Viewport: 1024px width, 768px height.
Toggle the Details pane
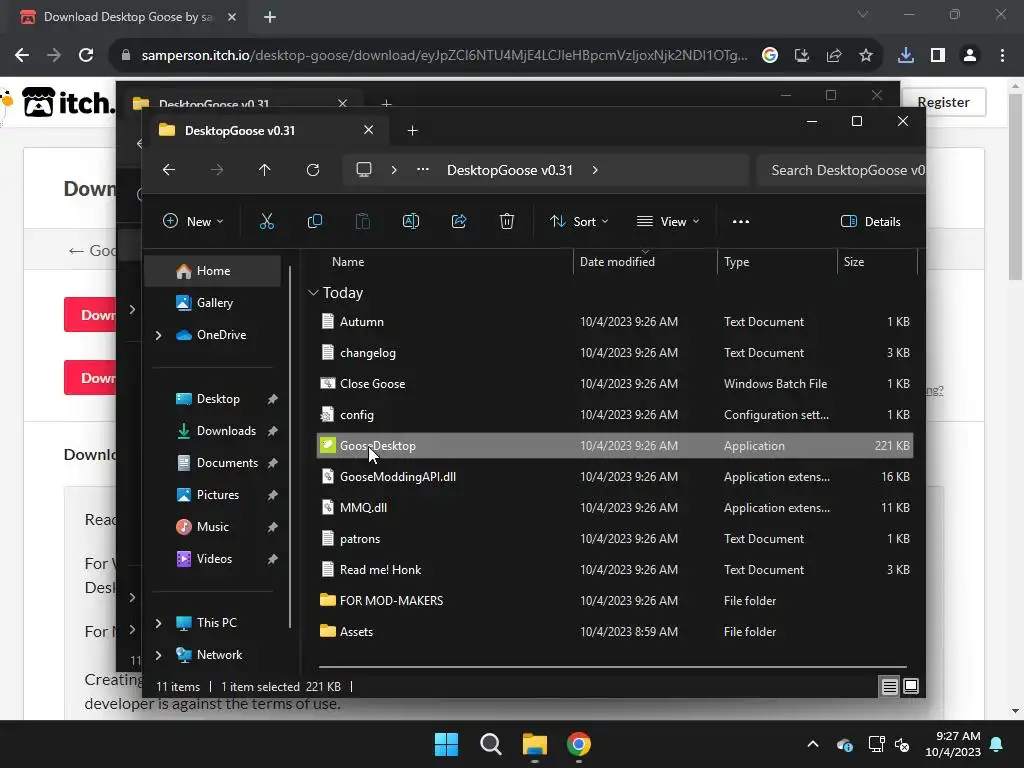871,221
